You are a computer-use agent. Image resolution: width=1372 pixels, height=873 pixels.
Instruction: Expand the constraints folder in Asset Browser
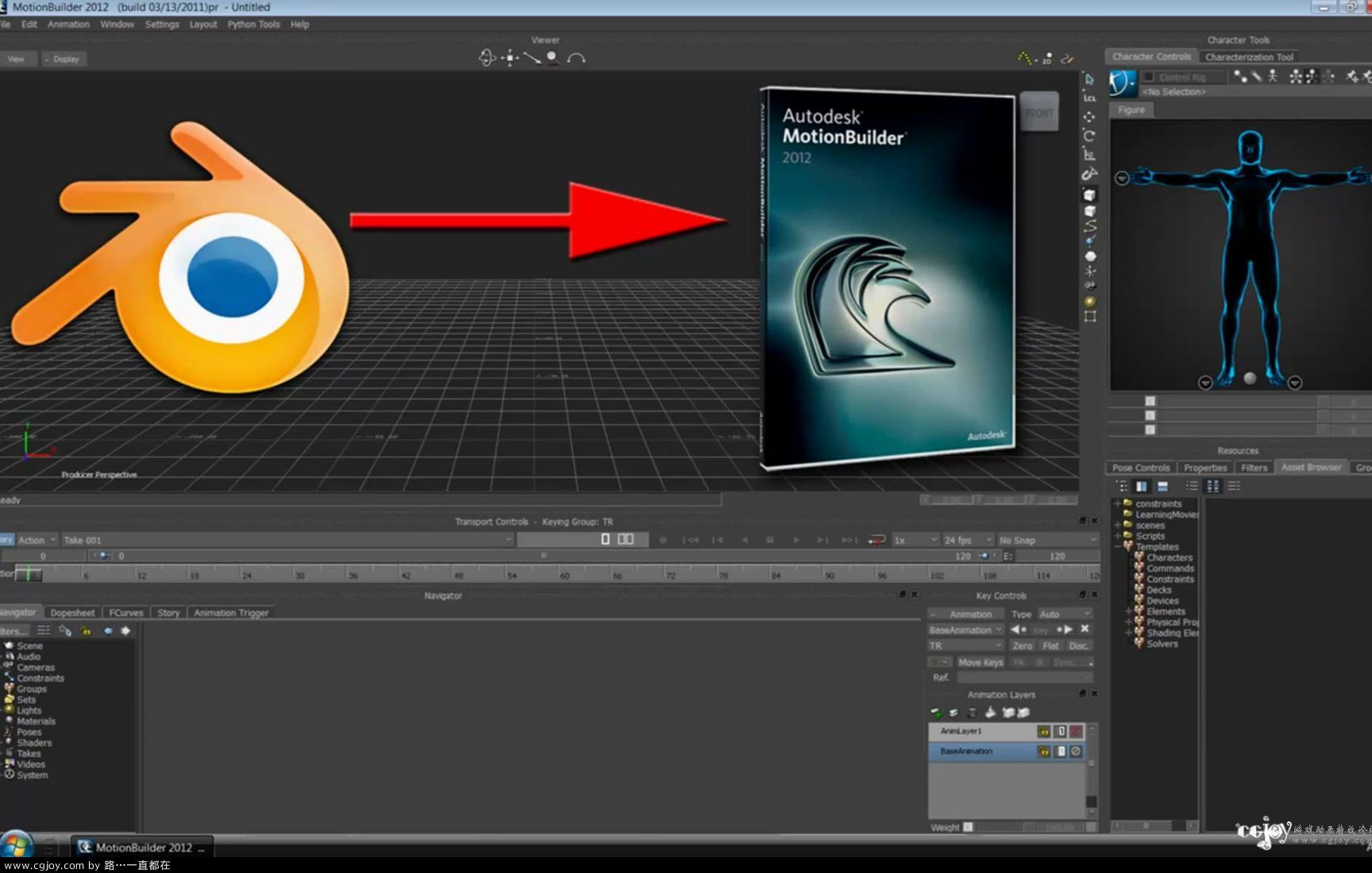click(x=1118, y=504)
